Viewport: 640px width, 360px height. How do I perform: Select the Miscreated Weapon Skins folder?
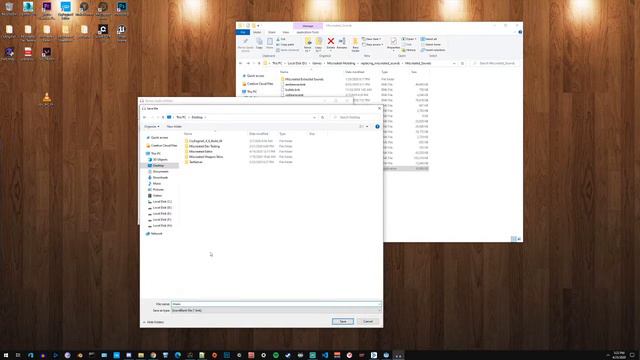pos(204,157)
